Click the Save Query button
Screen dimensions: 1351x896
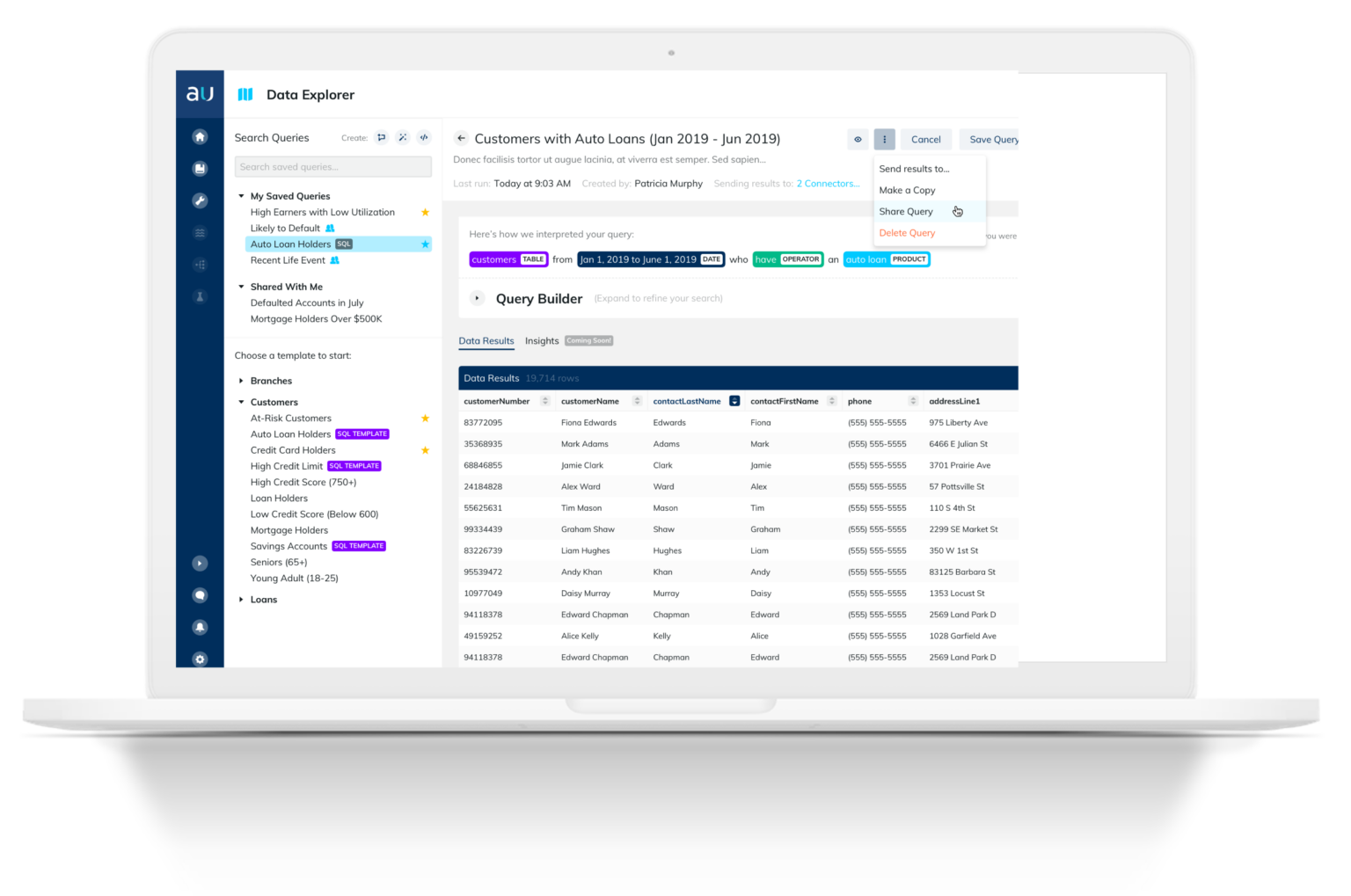pyautogui.click(x=991, y=139)
